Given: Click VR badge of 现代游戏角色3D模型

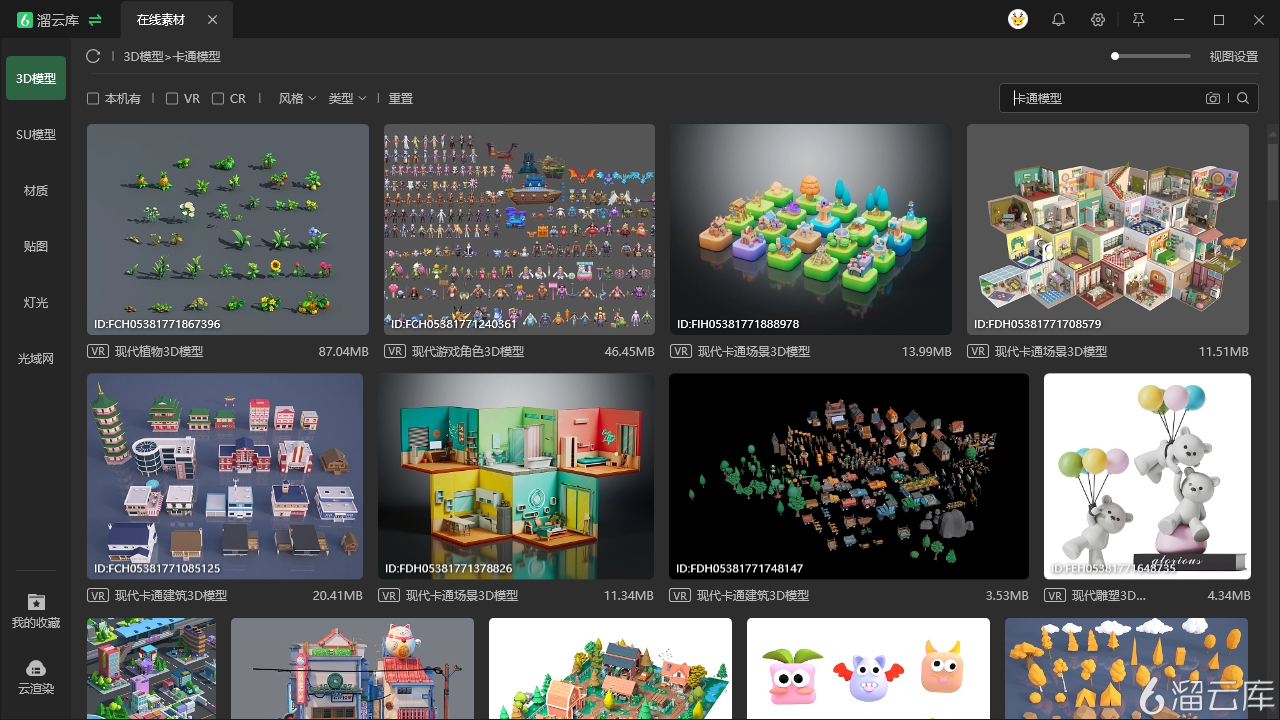Looking at the screenshot, I should (x=395, y=351).
